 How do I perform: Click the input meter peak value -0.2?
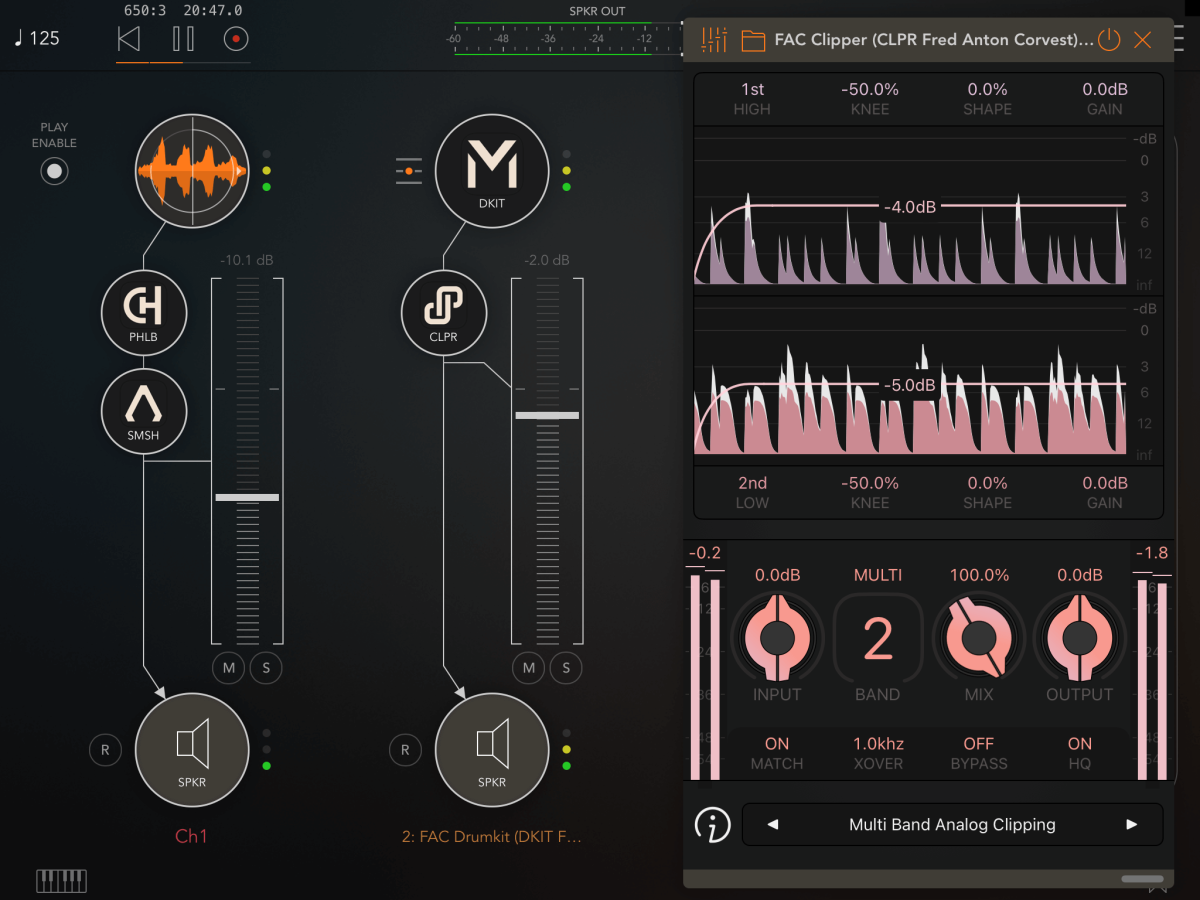(704, 553)
